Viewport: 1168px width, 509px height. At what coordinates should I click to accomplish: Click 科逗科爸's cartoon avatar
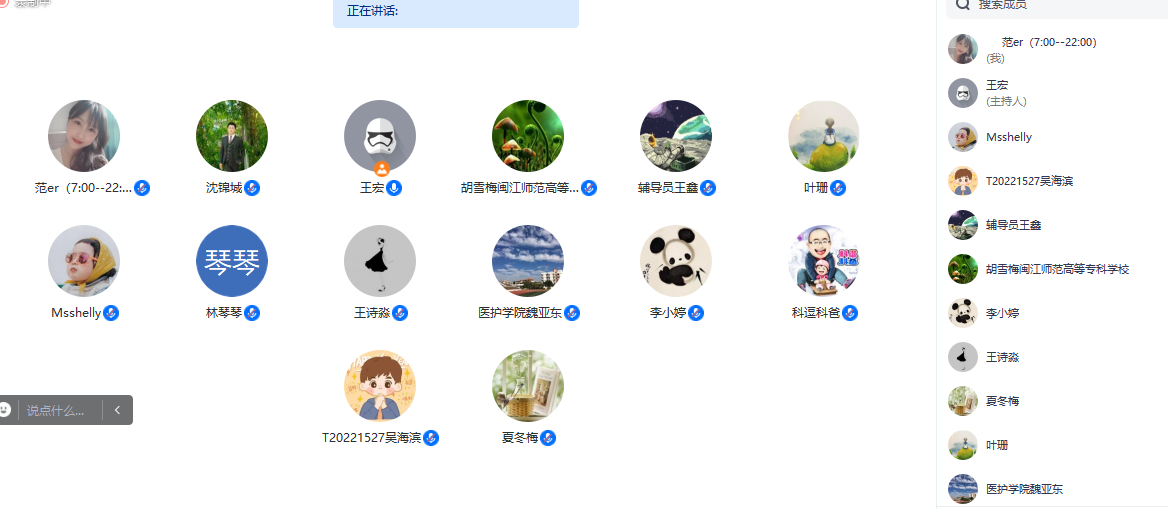[x=824, y=261]
